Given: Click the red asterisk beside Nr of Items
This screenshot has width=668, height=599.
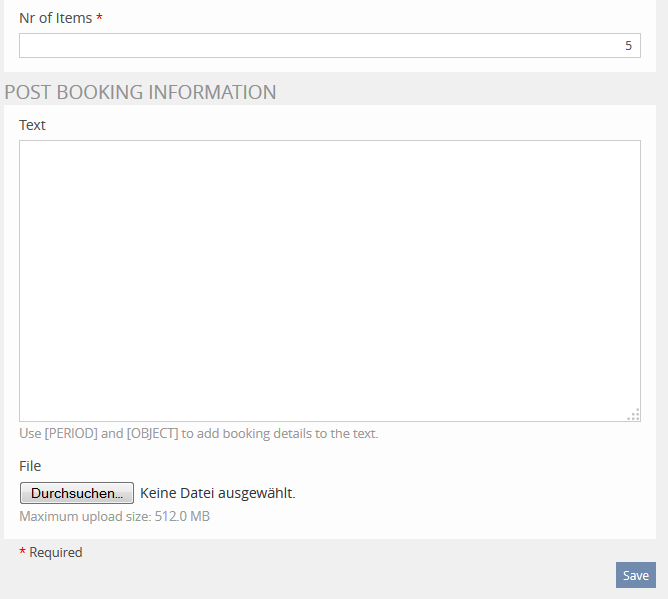Looking at the screenshot, I should (x=100, y=19).
